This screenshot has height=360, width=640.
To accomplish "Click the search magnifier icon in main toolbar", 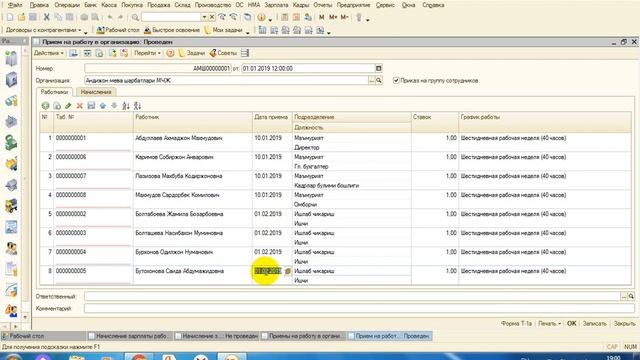I will click(x=135, y=17).
